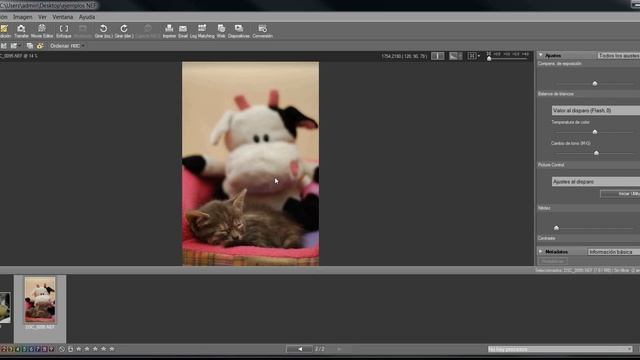Open the Ordenar sort dropdown

tap(67, 46)
